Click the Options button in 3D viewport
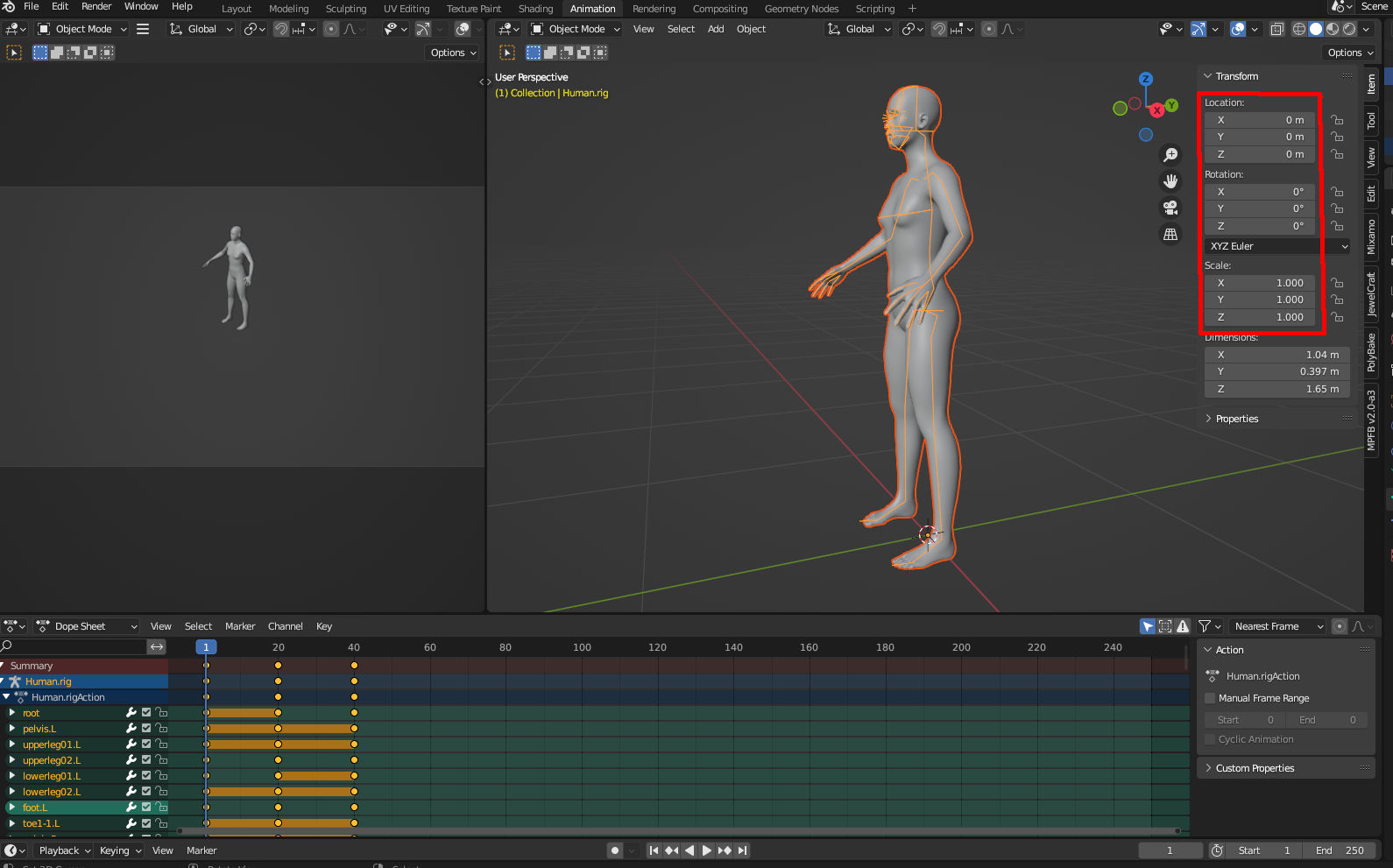The width and height of the screenshot is (1393, 868). pyautogui.click(x=1350, y=53)
